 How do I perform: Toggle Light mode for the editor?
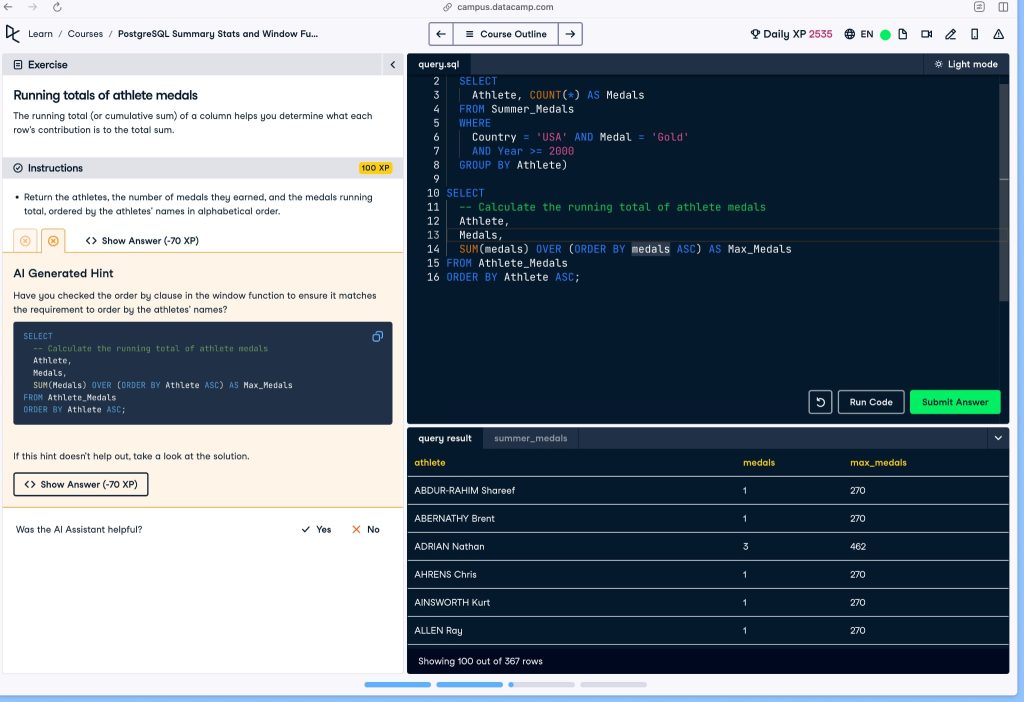click(966, 64)
